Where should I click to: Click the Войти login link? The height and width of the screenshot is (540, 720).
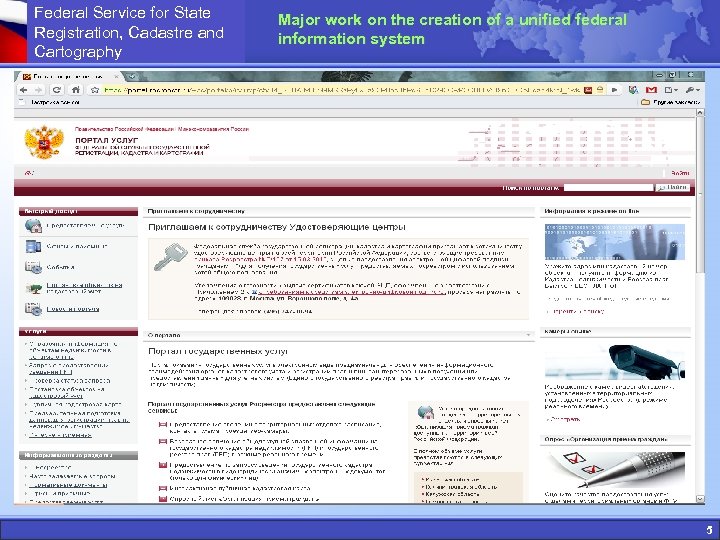(680, 173)
